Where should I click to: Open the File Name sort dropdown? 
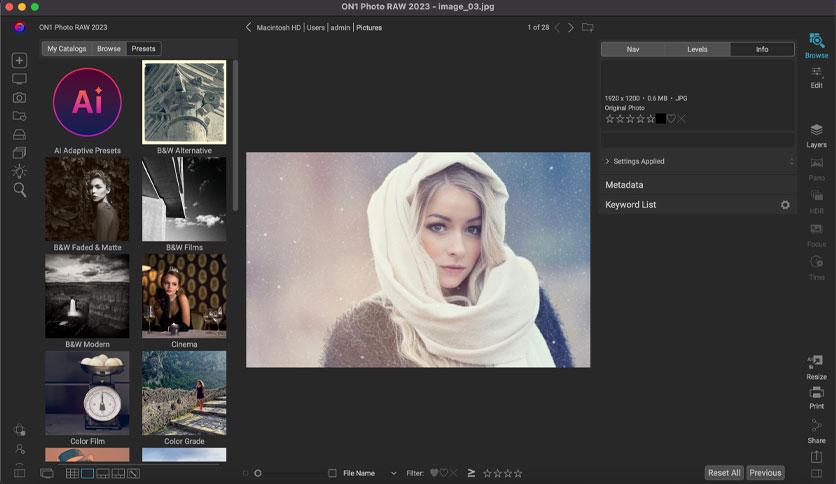point(393,473)
